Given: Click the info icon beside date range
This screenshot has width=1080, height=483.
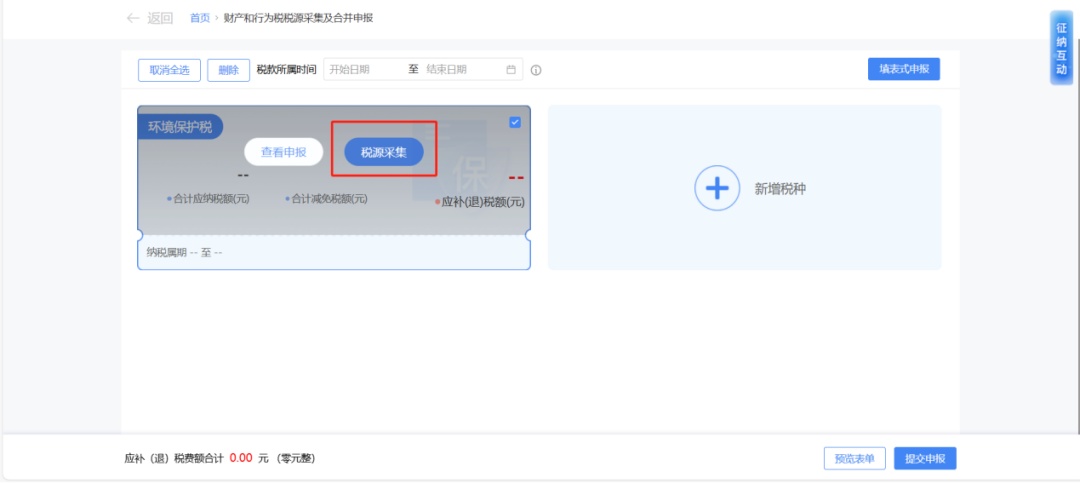Looking at the screenshot, I should click(536, 70).
